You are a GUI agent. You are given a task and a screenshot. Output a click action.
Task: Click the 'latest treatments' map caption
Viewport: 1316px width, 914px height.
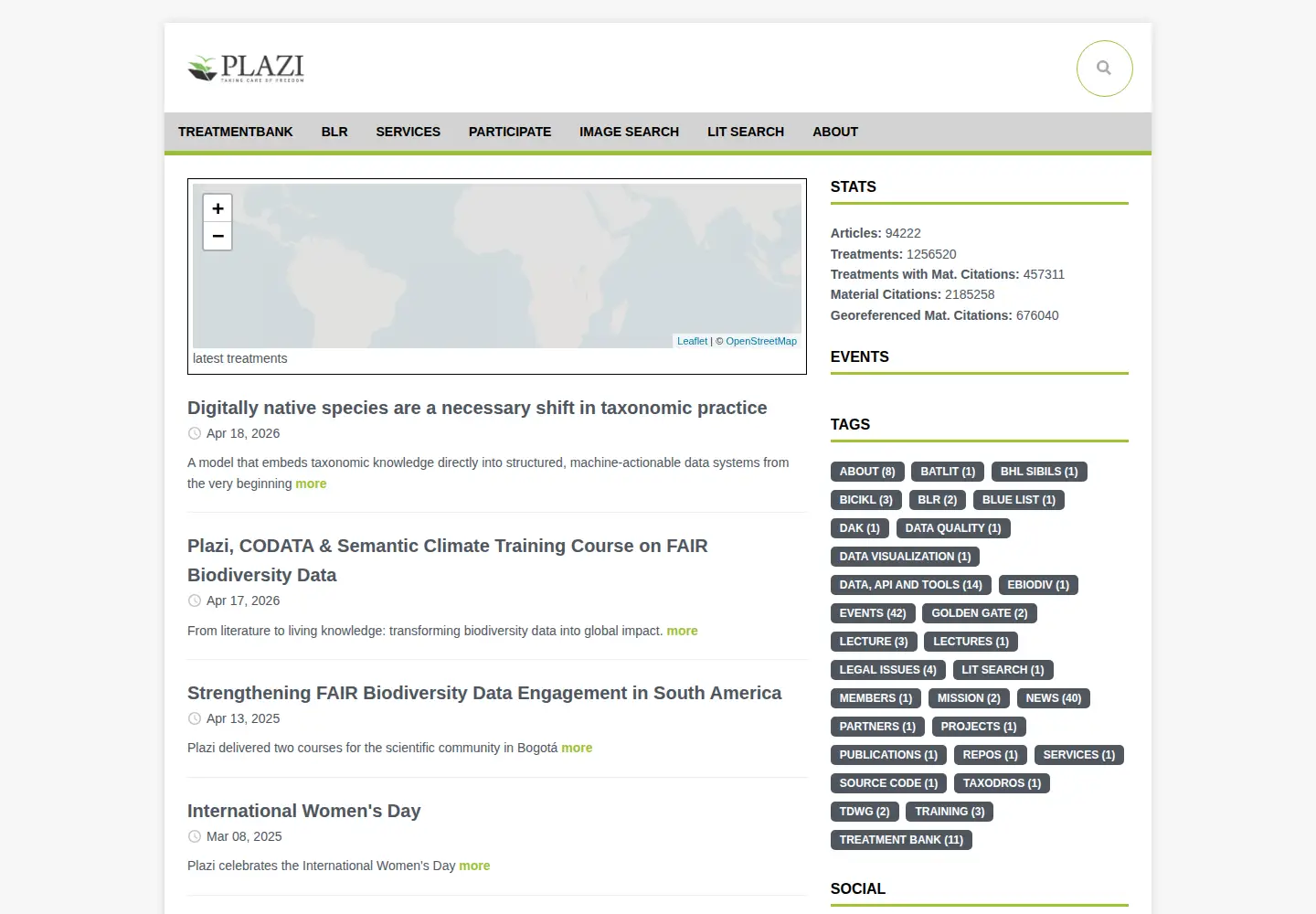click(240, 358)
